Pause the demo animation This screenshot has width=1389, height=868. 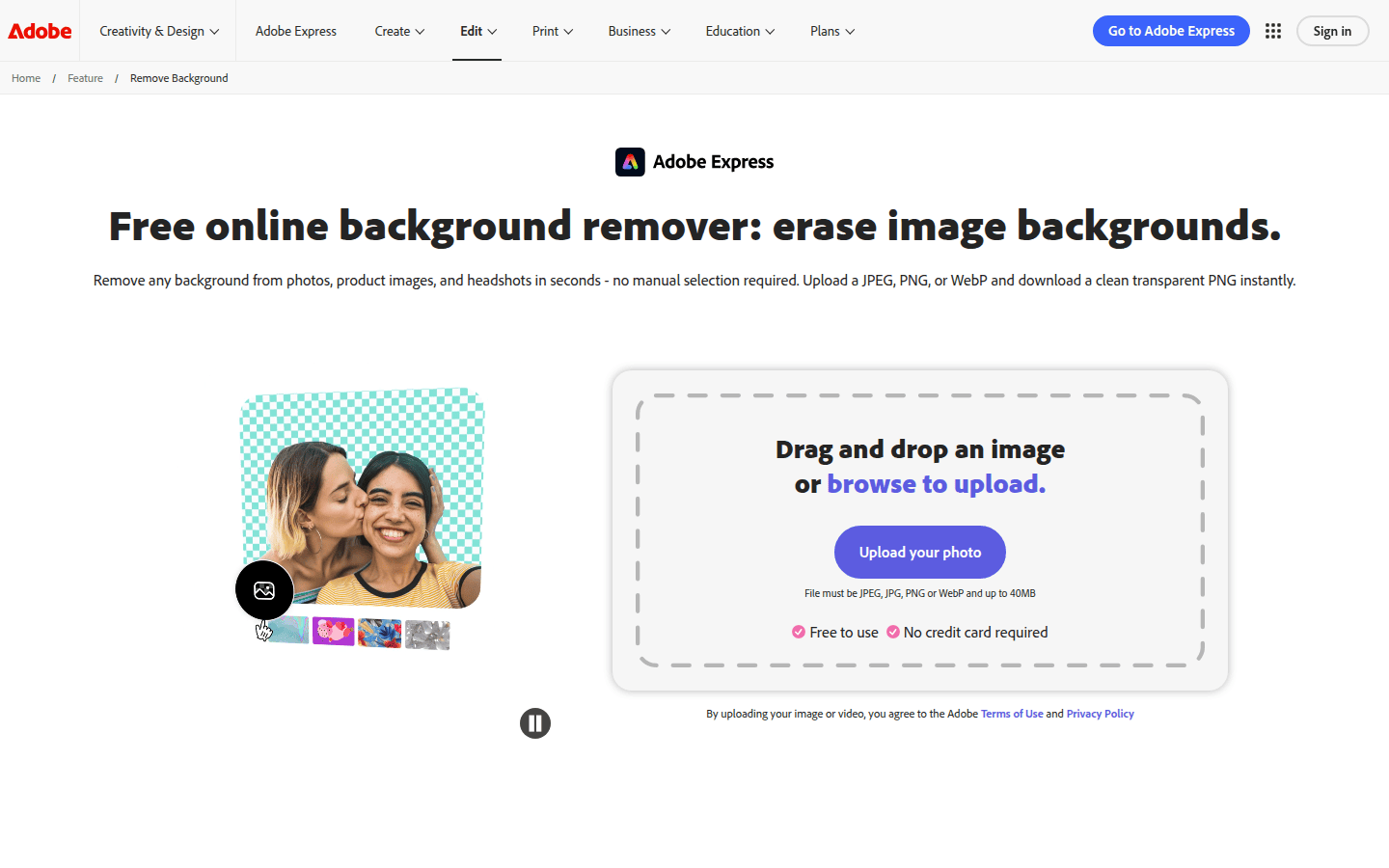[x=535, y=723]
